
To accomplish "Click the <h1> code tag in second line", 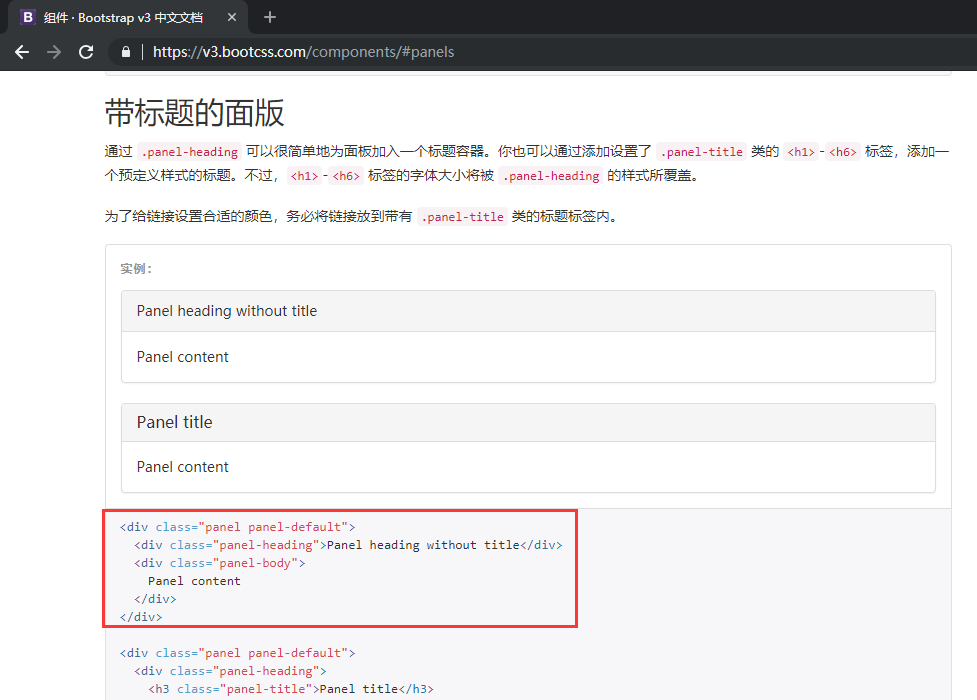I will pos(304,176).
